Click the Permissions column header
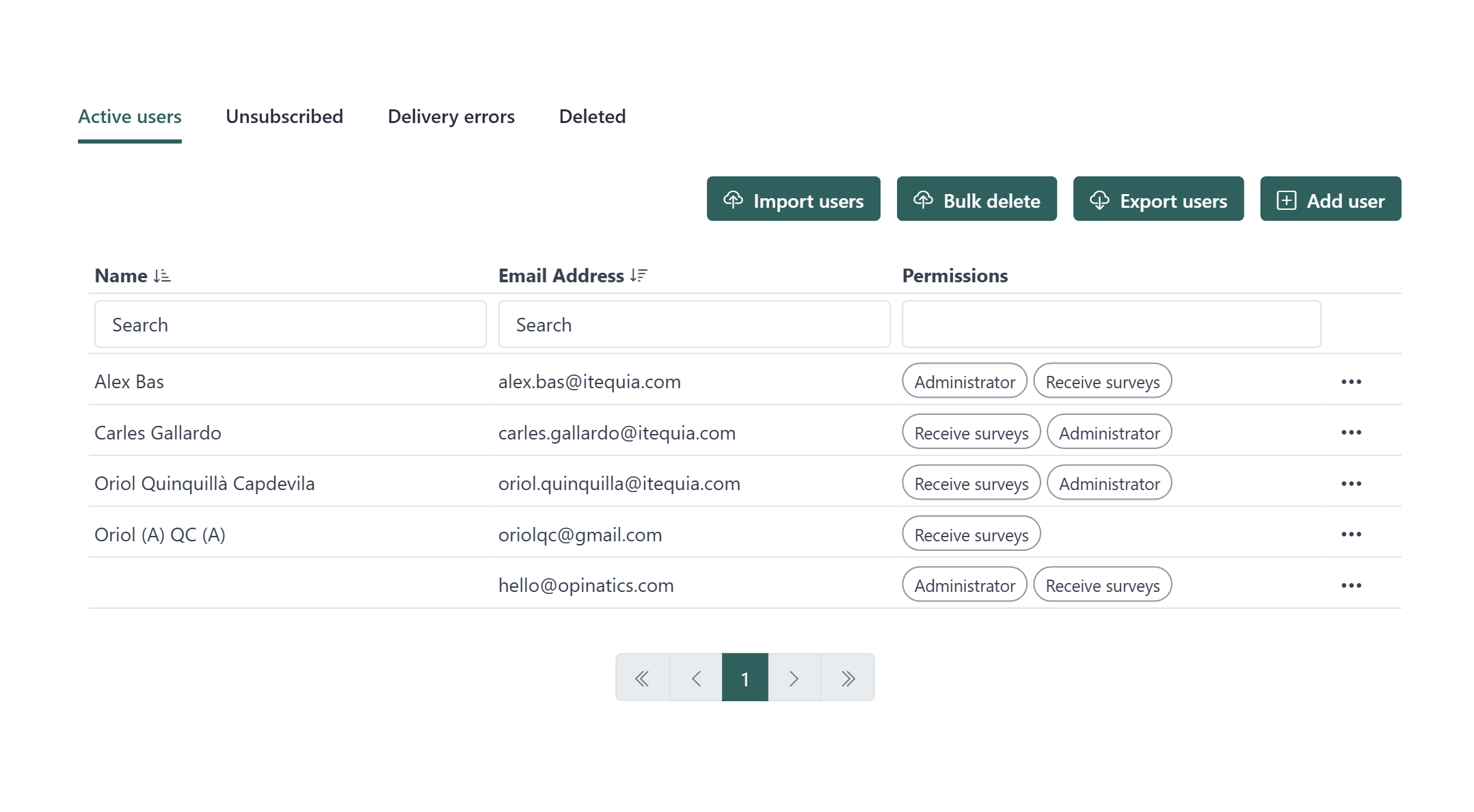Viewport: 1474px width, 812px height. click(x=955, y=275)
